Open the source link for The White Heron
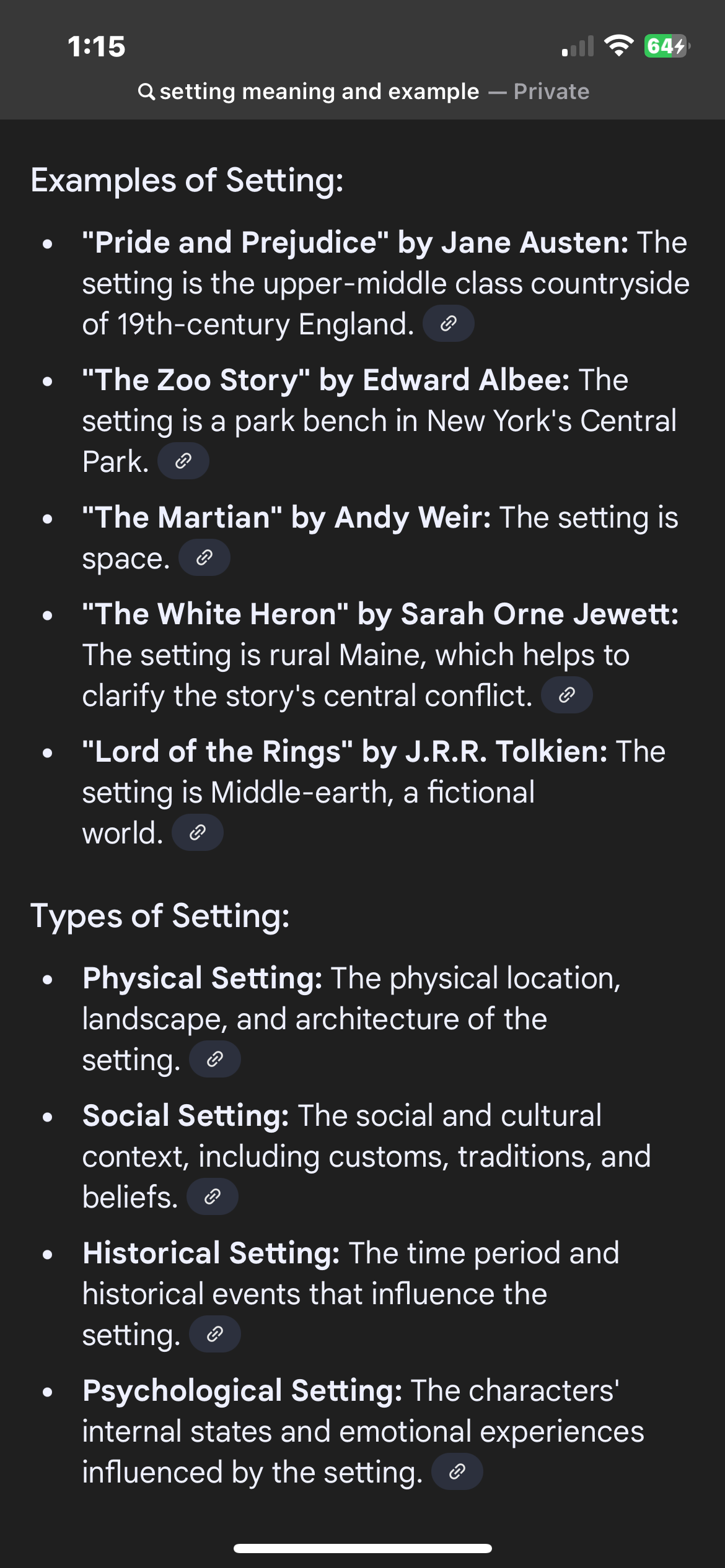Screen dimensions: 725x1568 pyautogui.click(x=566, y=695)
